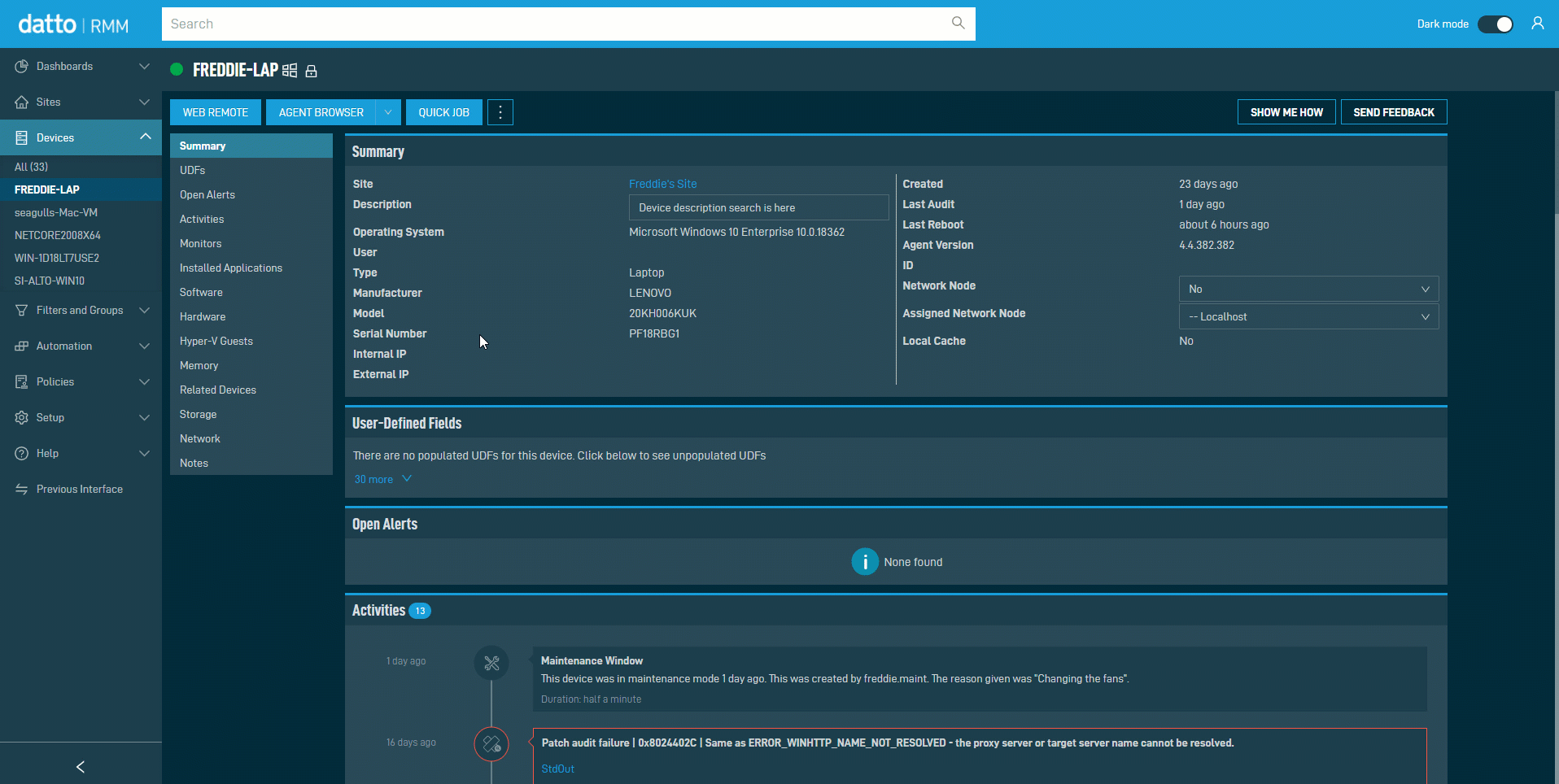Click the Filters and Groups funnel icon
The image size is (1559, 784).
pyautogui.click(x=21, y=310)
